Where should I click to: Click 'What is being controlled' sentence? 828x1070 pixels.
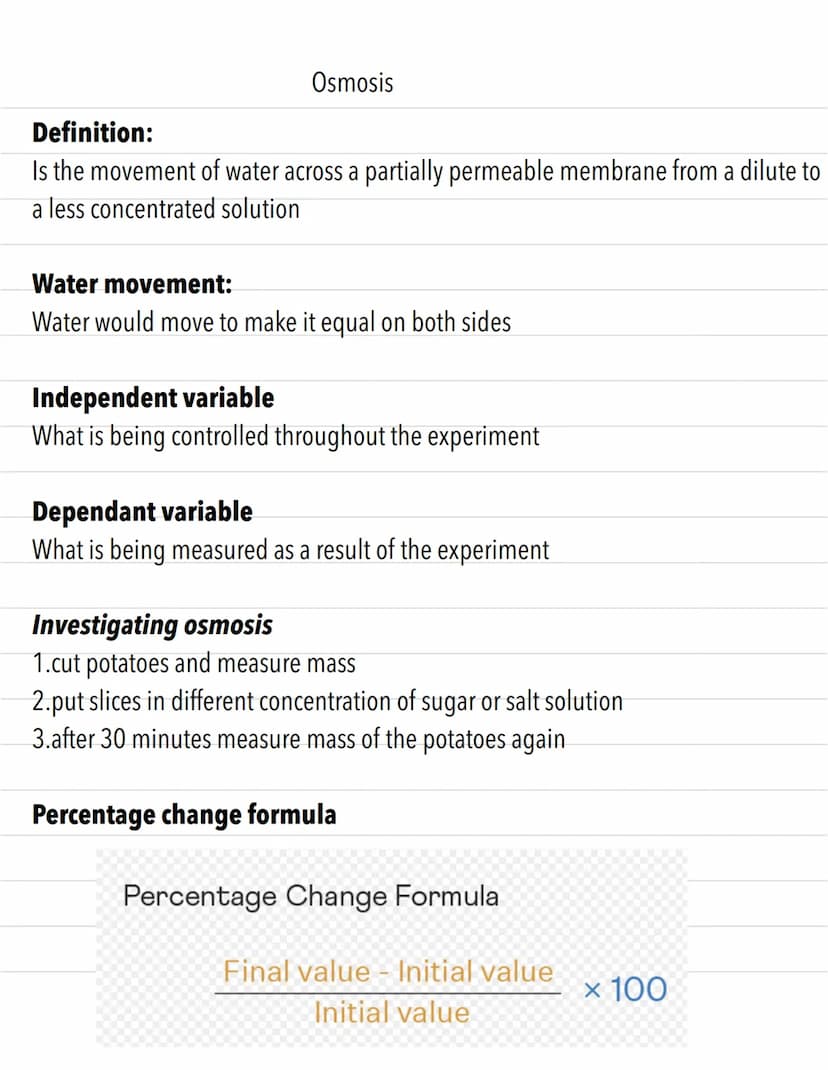[285, 436]
